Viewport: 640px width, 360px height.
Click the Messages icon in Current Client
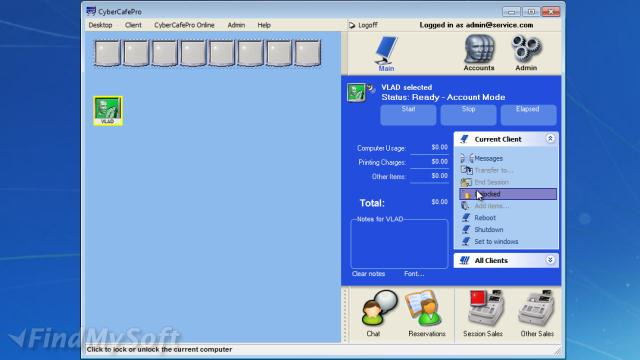tap(466, 158)
